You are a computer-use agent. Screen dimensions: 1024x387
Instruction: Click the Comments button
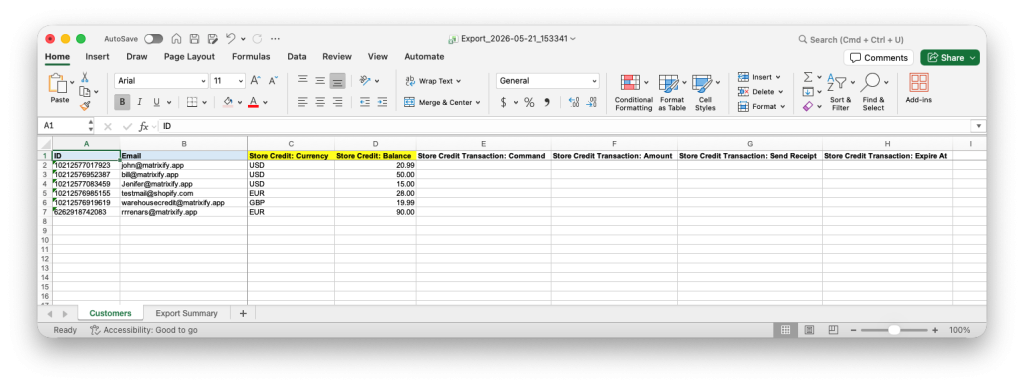click(x=878, y=57)
